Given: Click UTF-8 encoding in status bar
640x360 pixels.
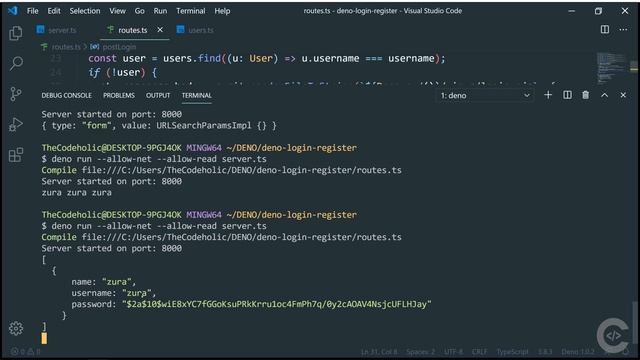Looking at the screenshot, I should 453,351.
